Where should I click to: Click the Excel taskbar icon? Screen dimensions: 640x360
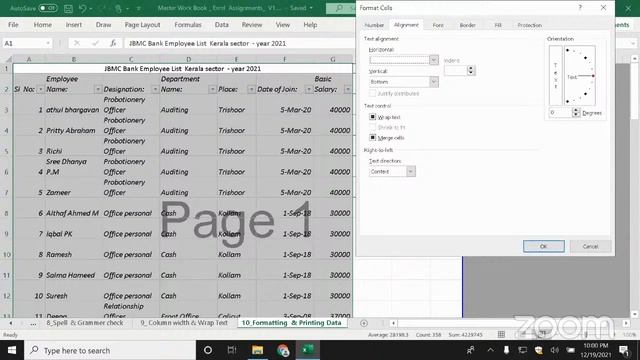pyautogui.click(x=308, y=350)
